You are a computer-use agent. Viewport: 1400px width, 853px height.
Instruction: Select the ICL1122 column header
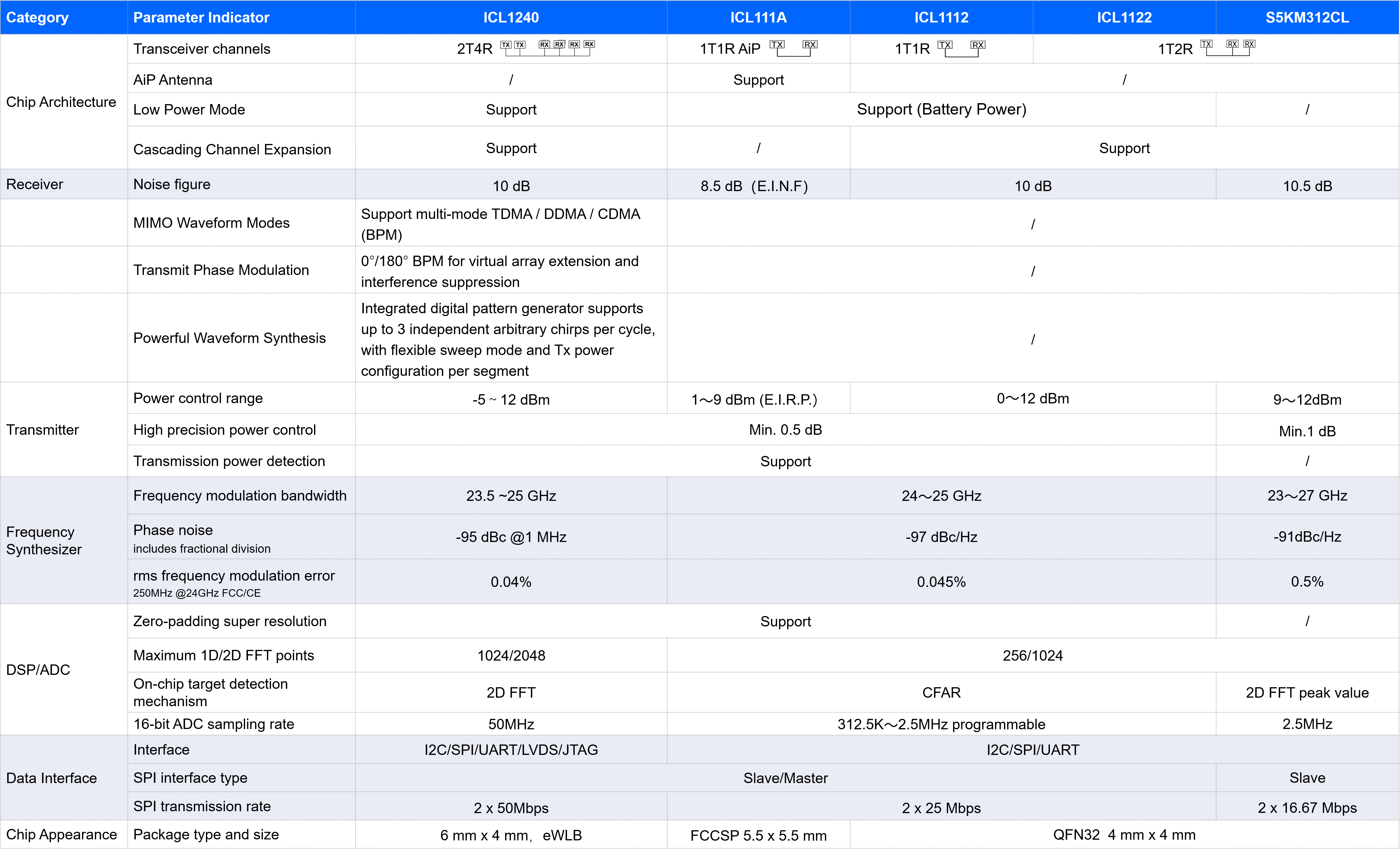(1124, 17)
